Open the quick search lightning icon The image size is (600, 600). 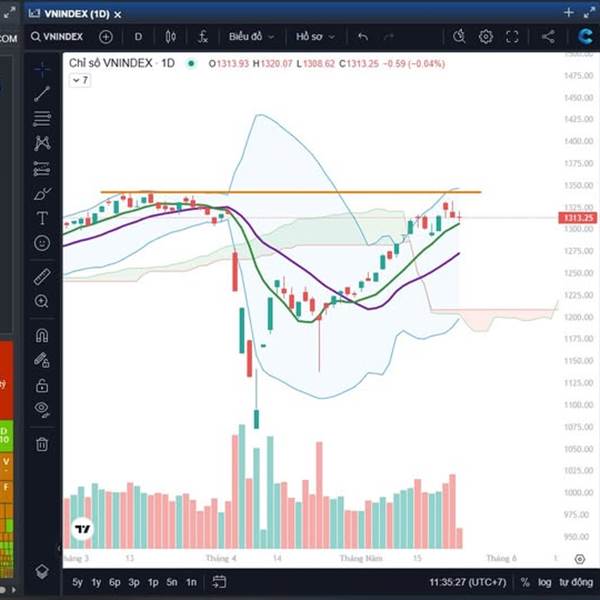point(459,36)
